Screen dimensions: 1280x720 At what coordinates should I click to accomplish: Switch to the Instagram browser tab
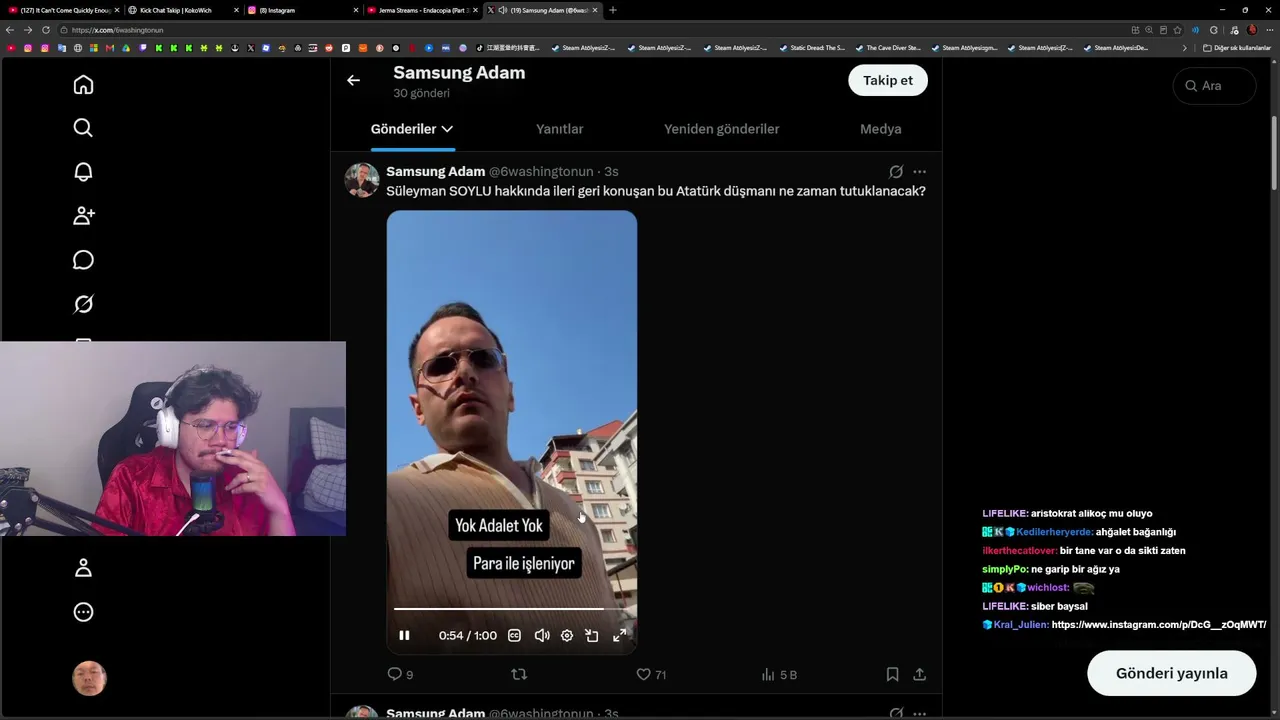[302, 10]
